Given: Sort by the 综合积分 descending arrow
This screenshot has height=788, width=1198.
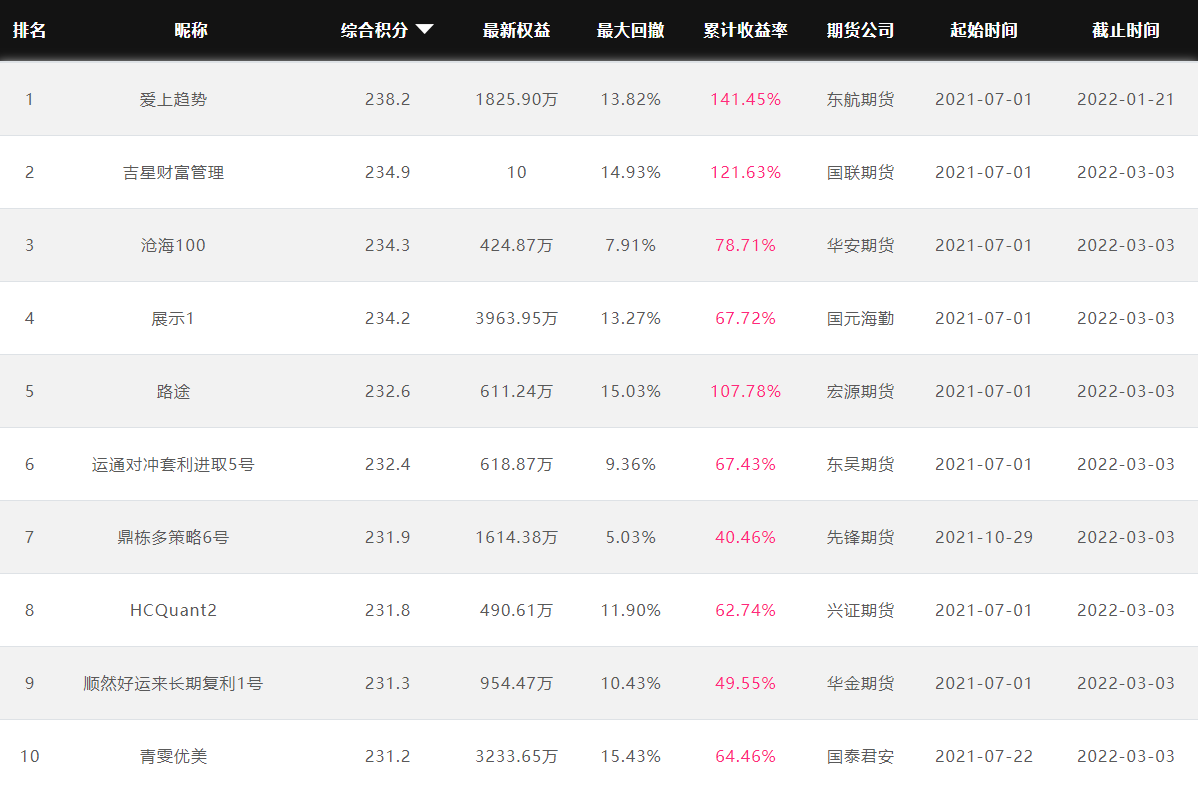Looking at the screenshot, I should click(425, 30).
